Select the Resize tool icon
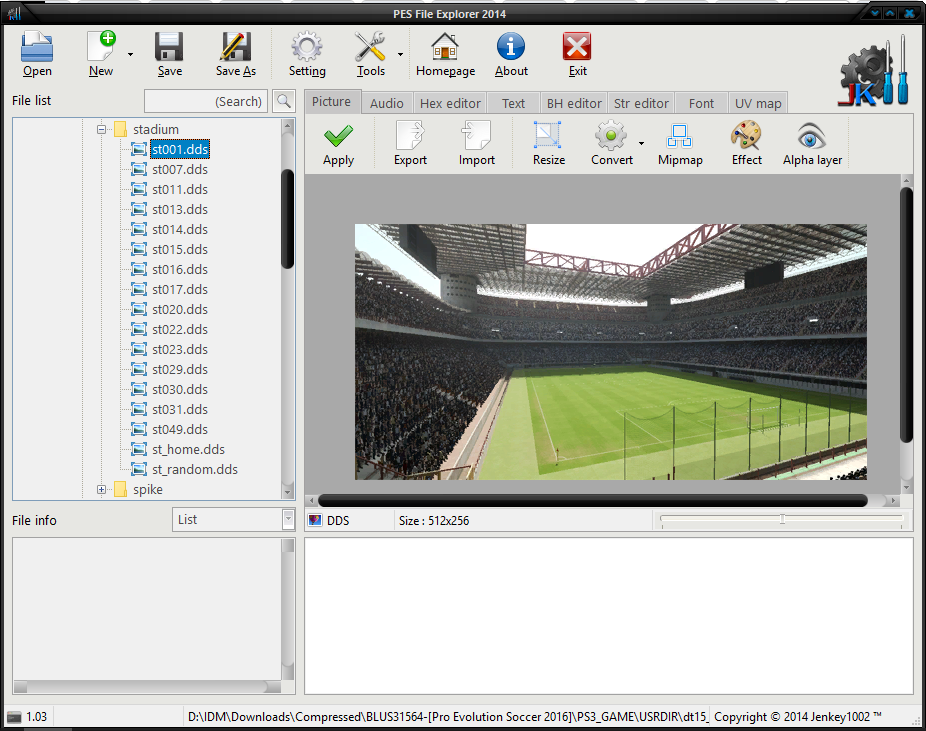Image resolution: width=926 pixels, height=731 pixels. tap(548, 136)
